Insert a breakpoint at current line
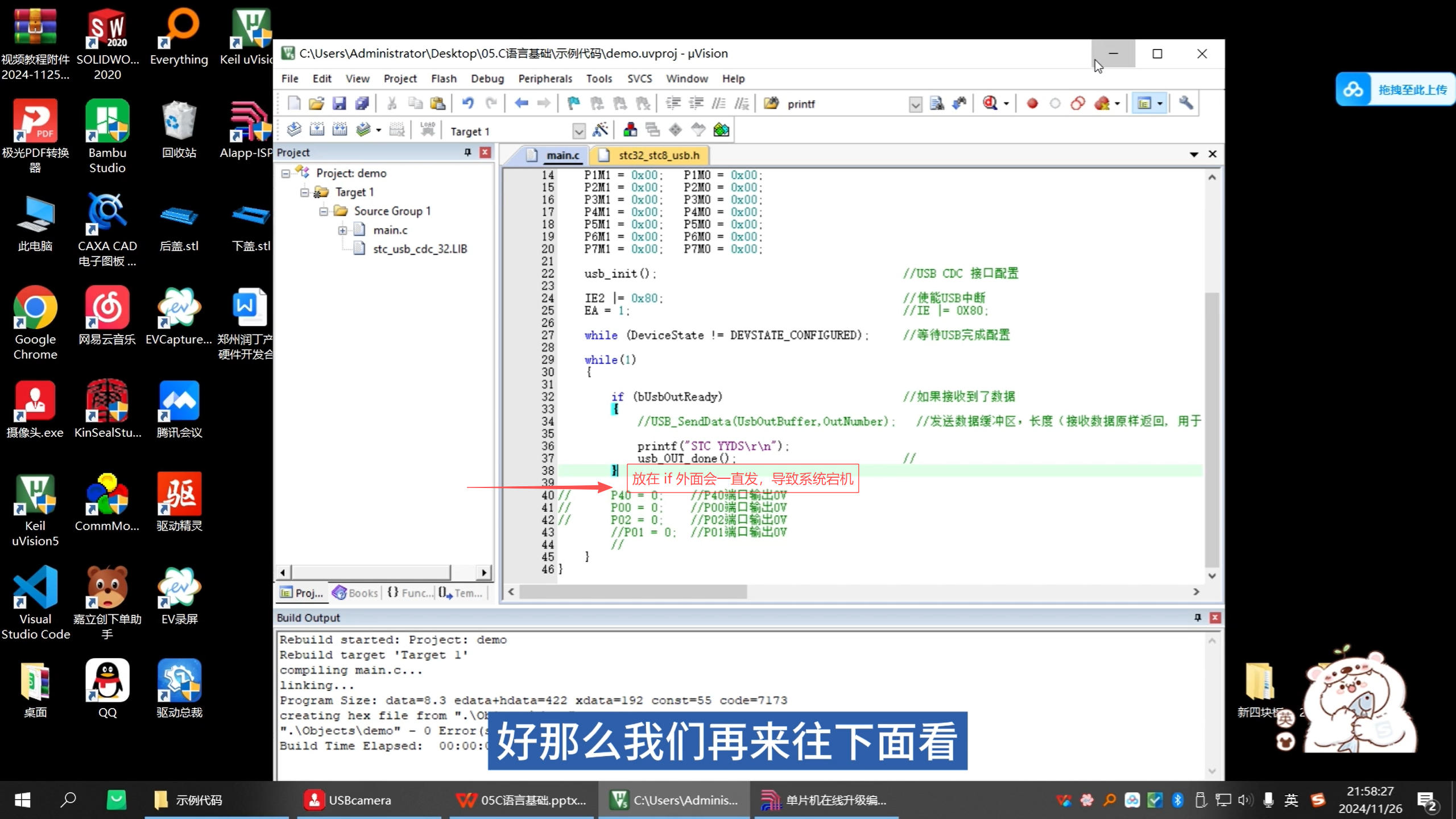Viewport: 1456px width, 819px height. [x=1031, y=103]
